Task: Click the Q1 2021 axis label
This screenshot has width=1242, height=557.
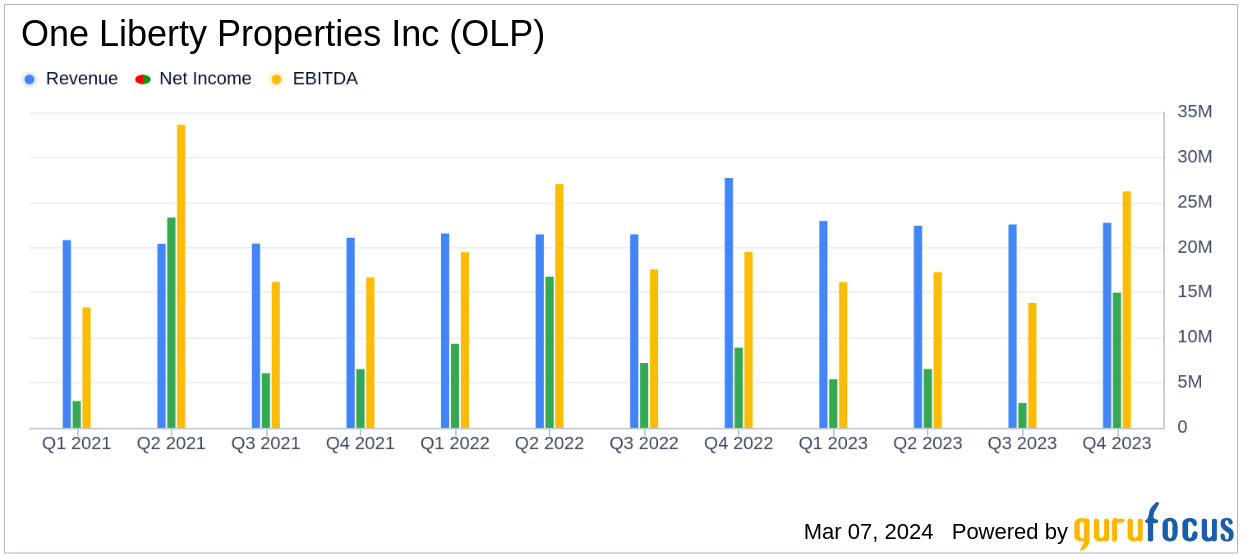Action: click(77, 443)
